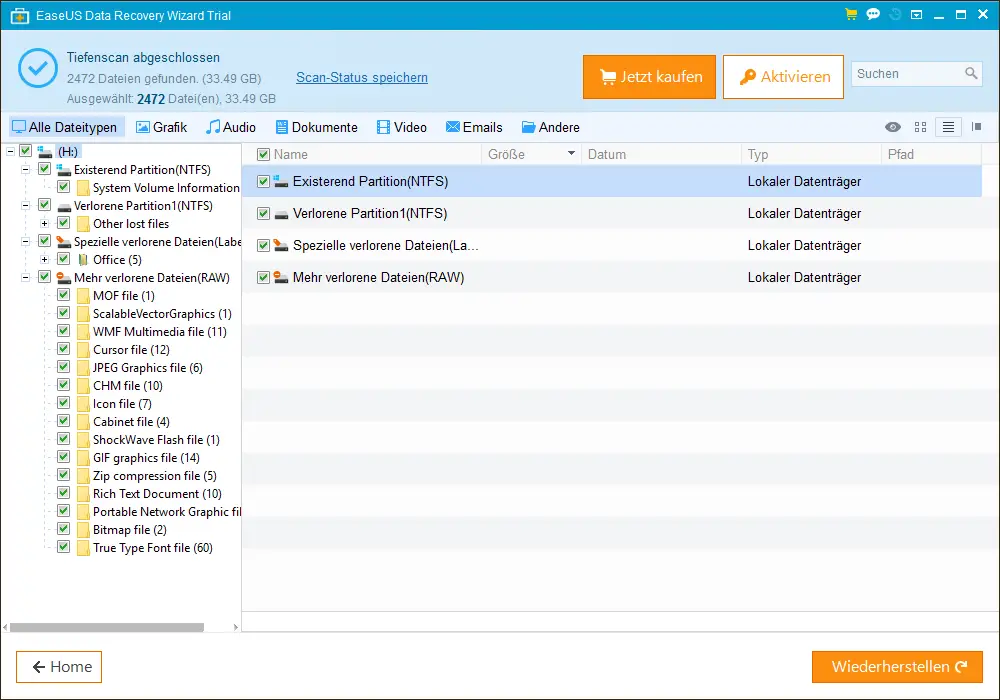The height and width of the screenshot is (700, 1000).
Task: Switch to thumbnail grid view
Action: 920,127
